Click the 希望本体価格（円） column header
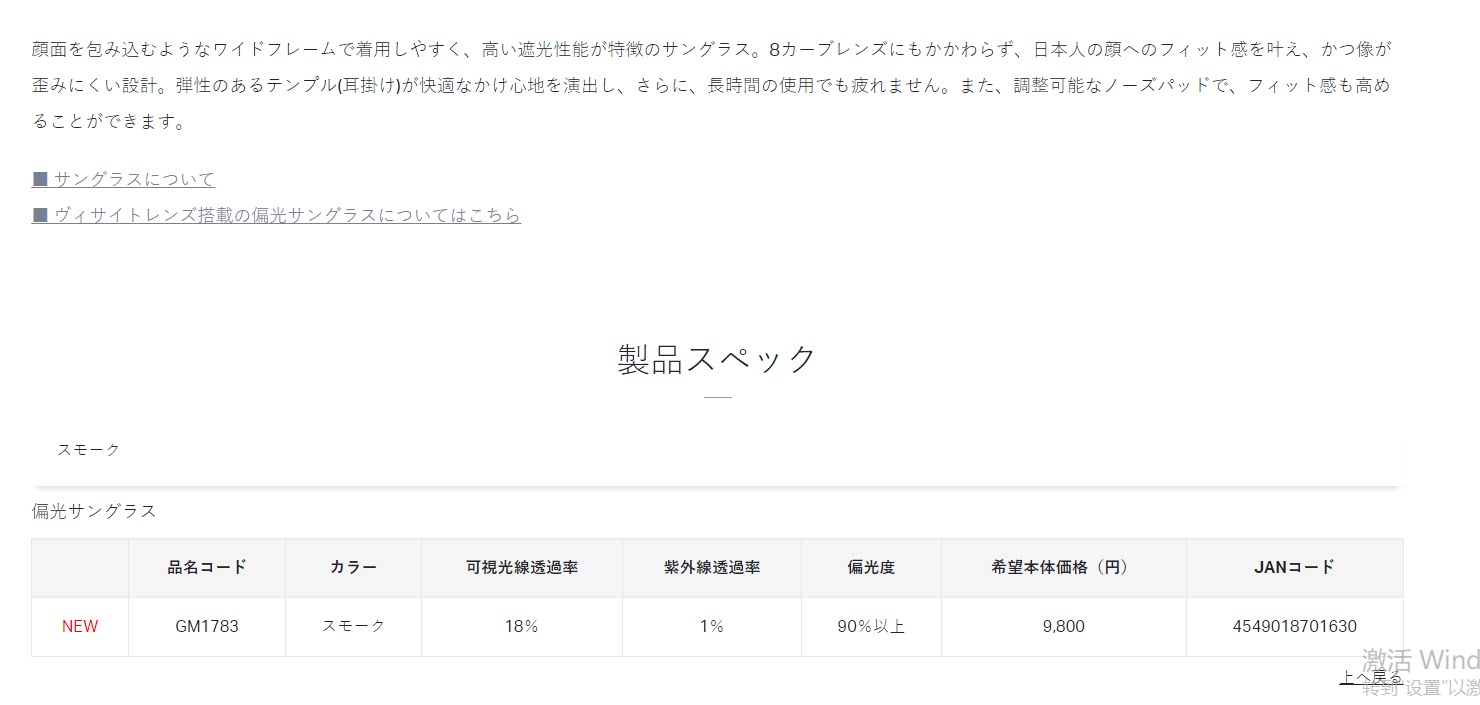The width and height of the screenshot is (1480, 705). tap(1063, 567)
